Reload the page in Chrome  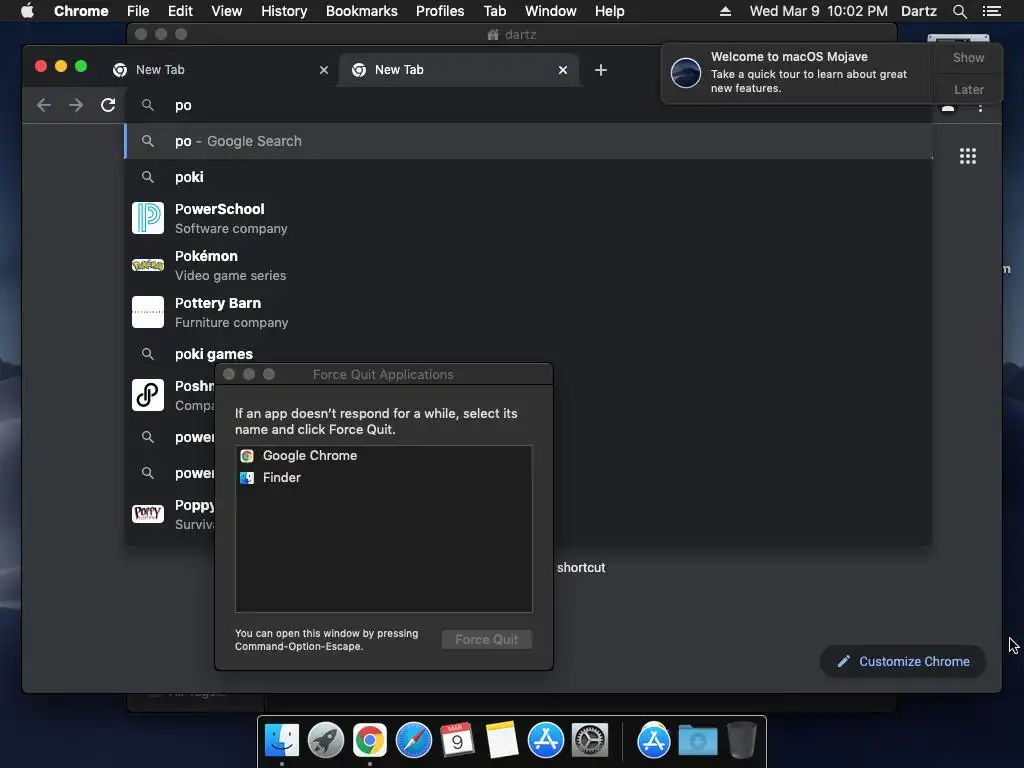point(108,105)
